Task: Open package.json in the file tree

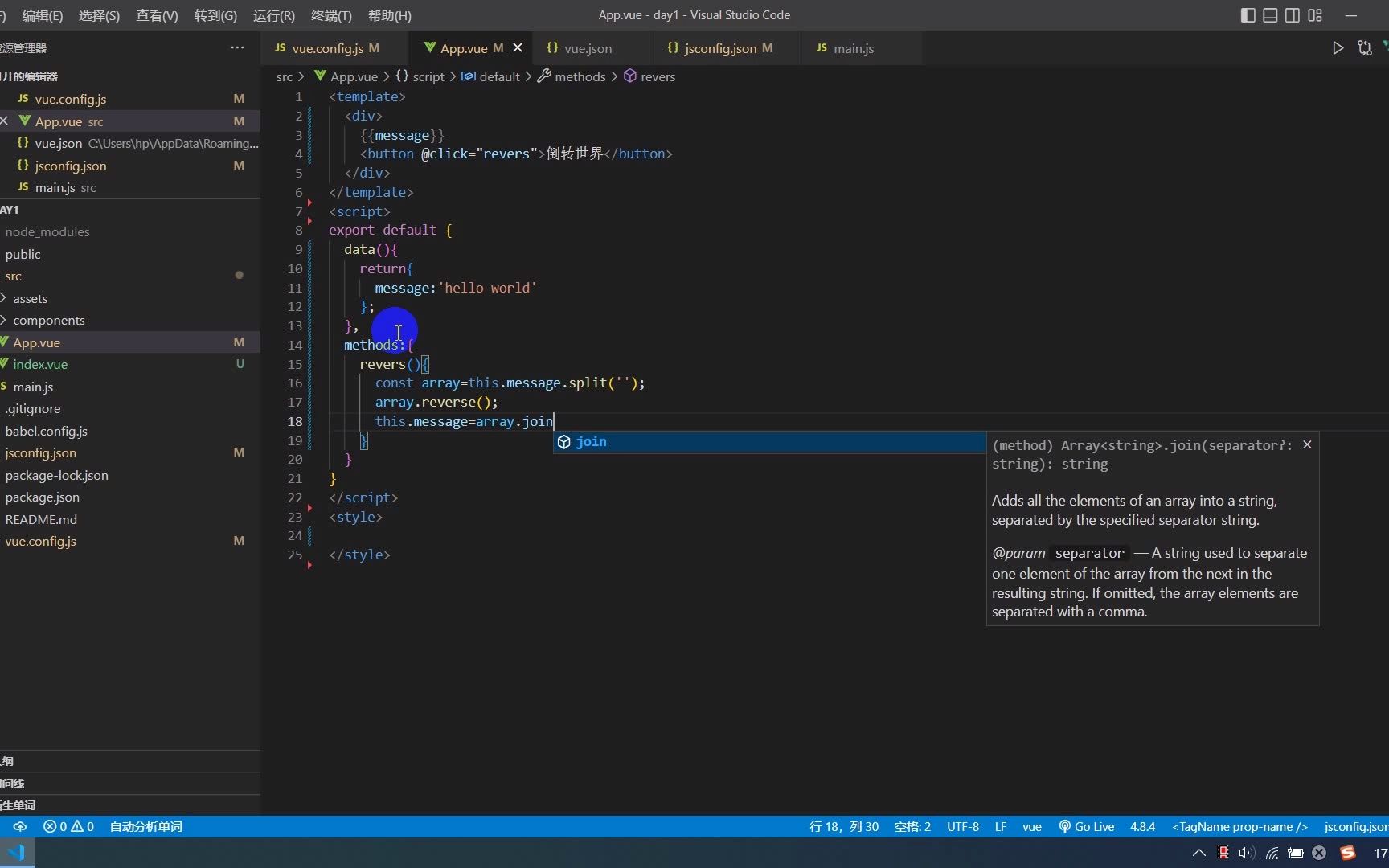Action: coord(130,497)
